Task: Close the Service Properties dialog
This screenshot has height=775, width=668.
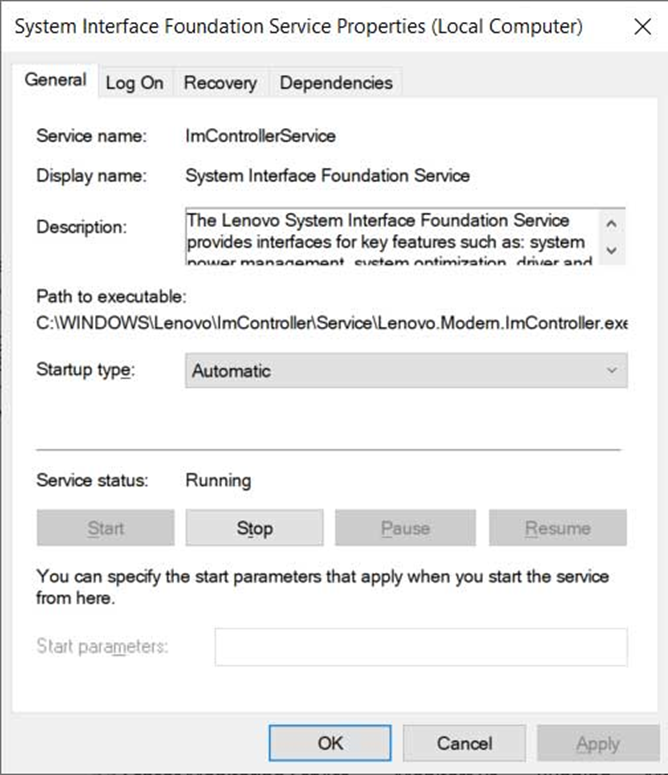Action: [x=643, y=27]
